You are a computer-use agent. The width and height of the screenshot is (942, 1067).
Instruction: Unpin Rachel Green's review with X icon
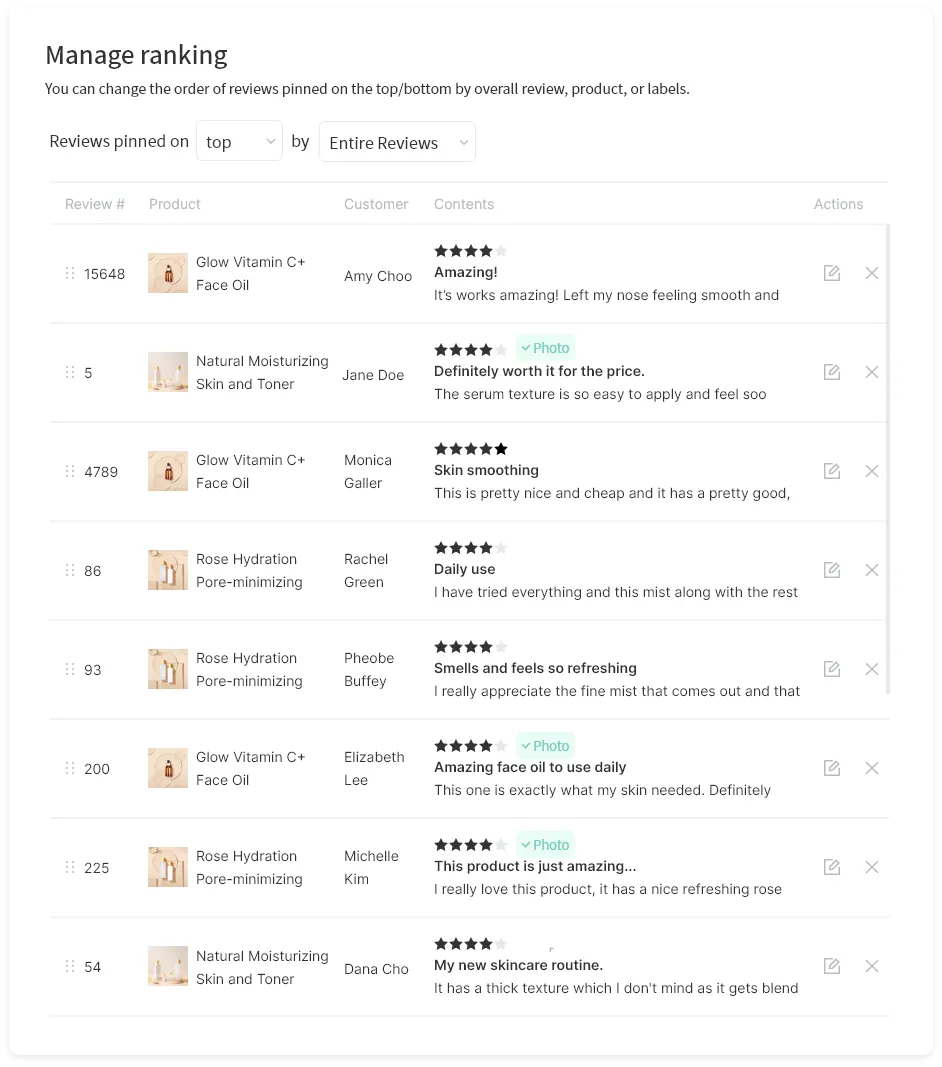click(871, 570)
